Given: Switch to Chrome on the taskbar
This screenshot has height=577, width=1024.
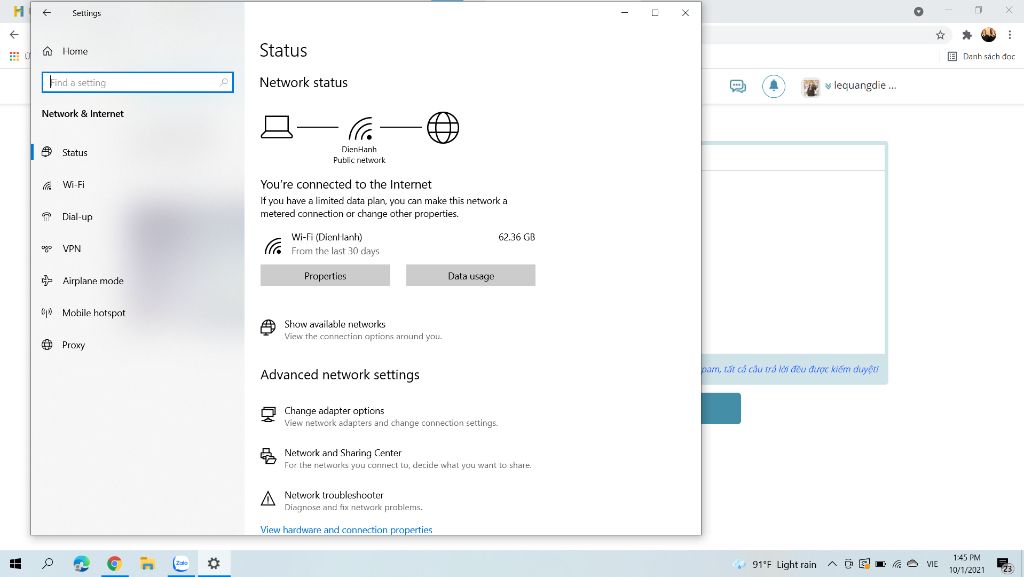Looking at the screenshot, I should (x=114, y=563).
